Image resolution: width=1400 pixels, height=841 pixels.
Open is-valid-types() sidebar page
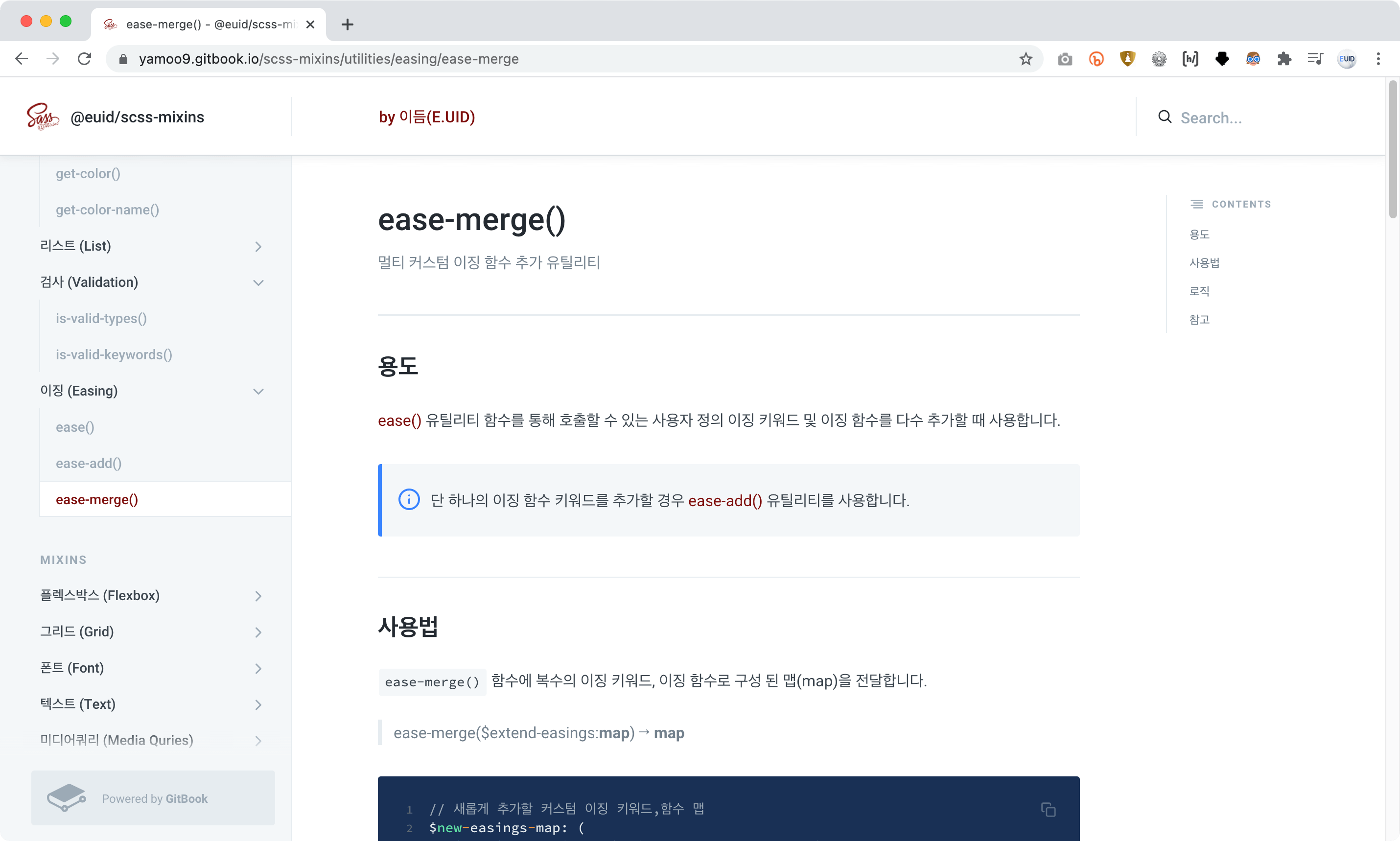click(x=101, y=319)
